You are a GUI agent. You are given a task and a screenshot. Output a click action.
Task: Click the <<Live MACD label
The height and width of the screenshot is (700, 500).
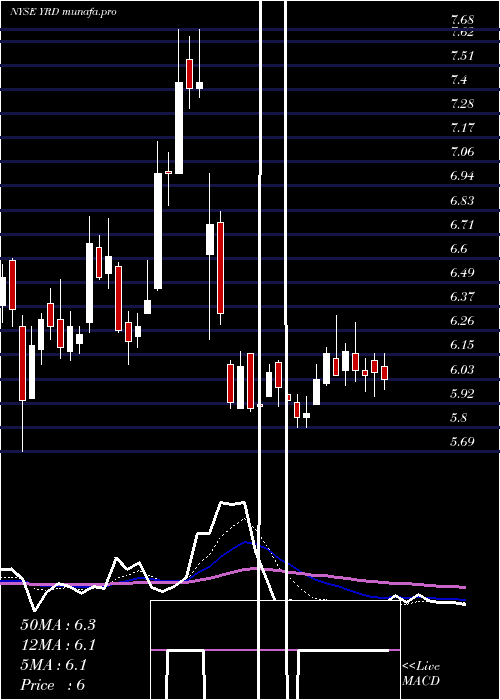tap(421, 673)
